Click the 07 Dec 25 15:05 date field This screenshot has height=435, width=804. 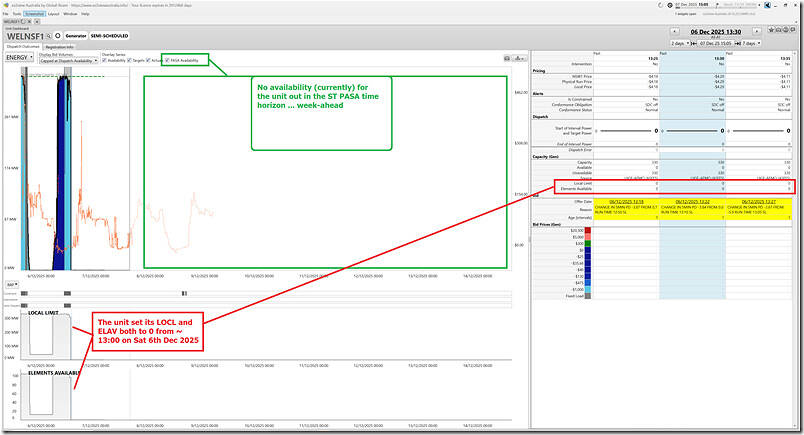click(716, 44)
